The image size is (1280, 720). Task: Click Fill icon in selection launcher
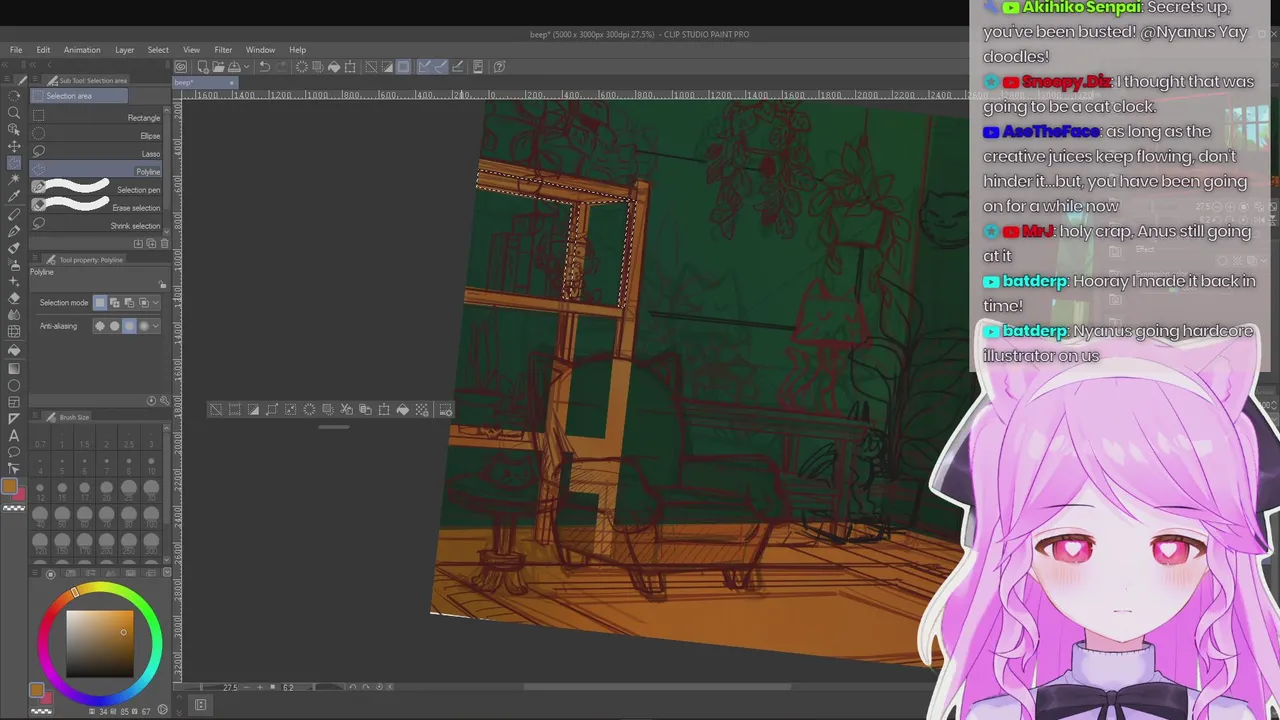[403, 410]
